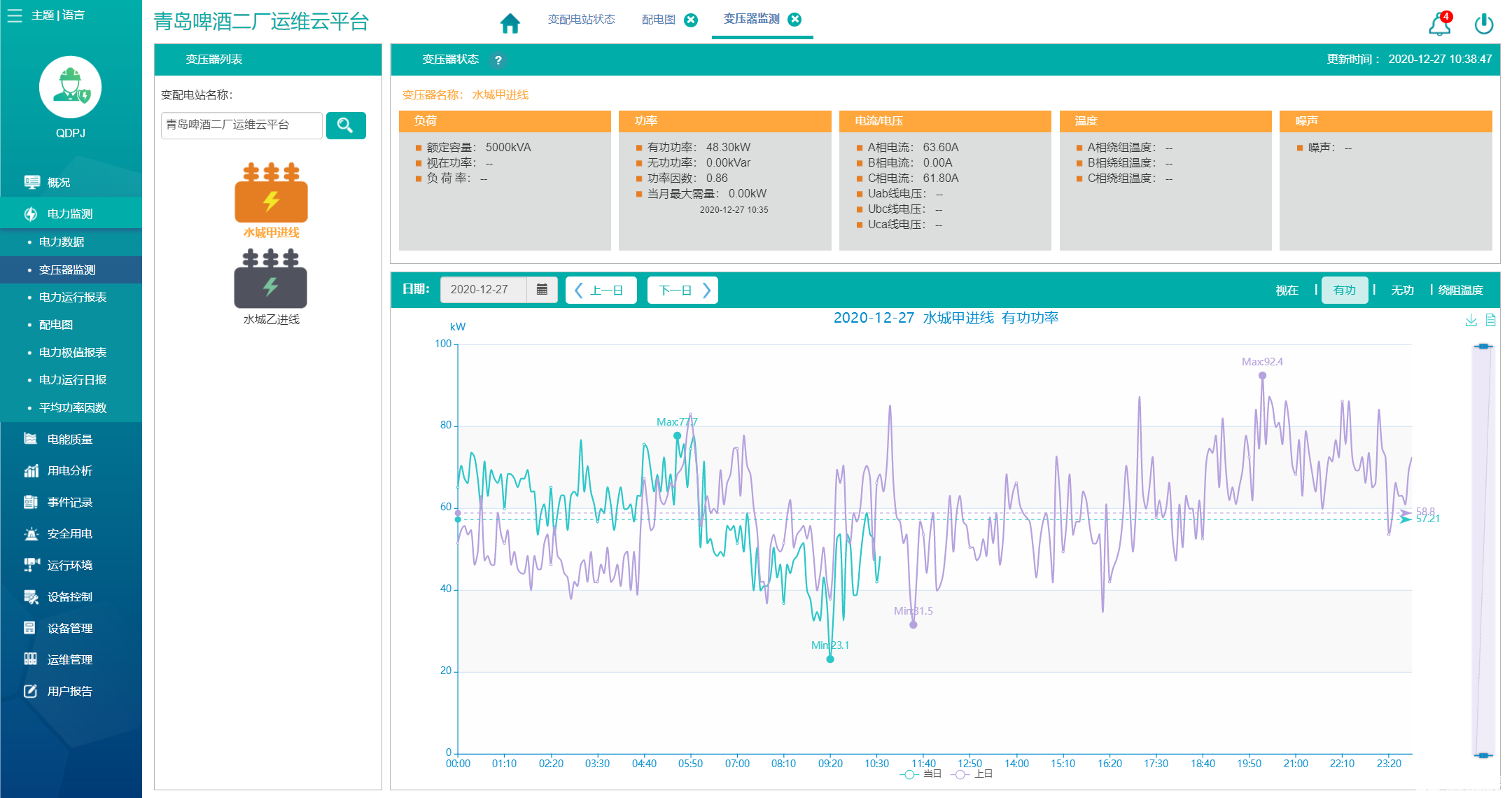Click the home icon in the top bar
The height and width of the screenshot is (798, 1512).
coord(510,24)
